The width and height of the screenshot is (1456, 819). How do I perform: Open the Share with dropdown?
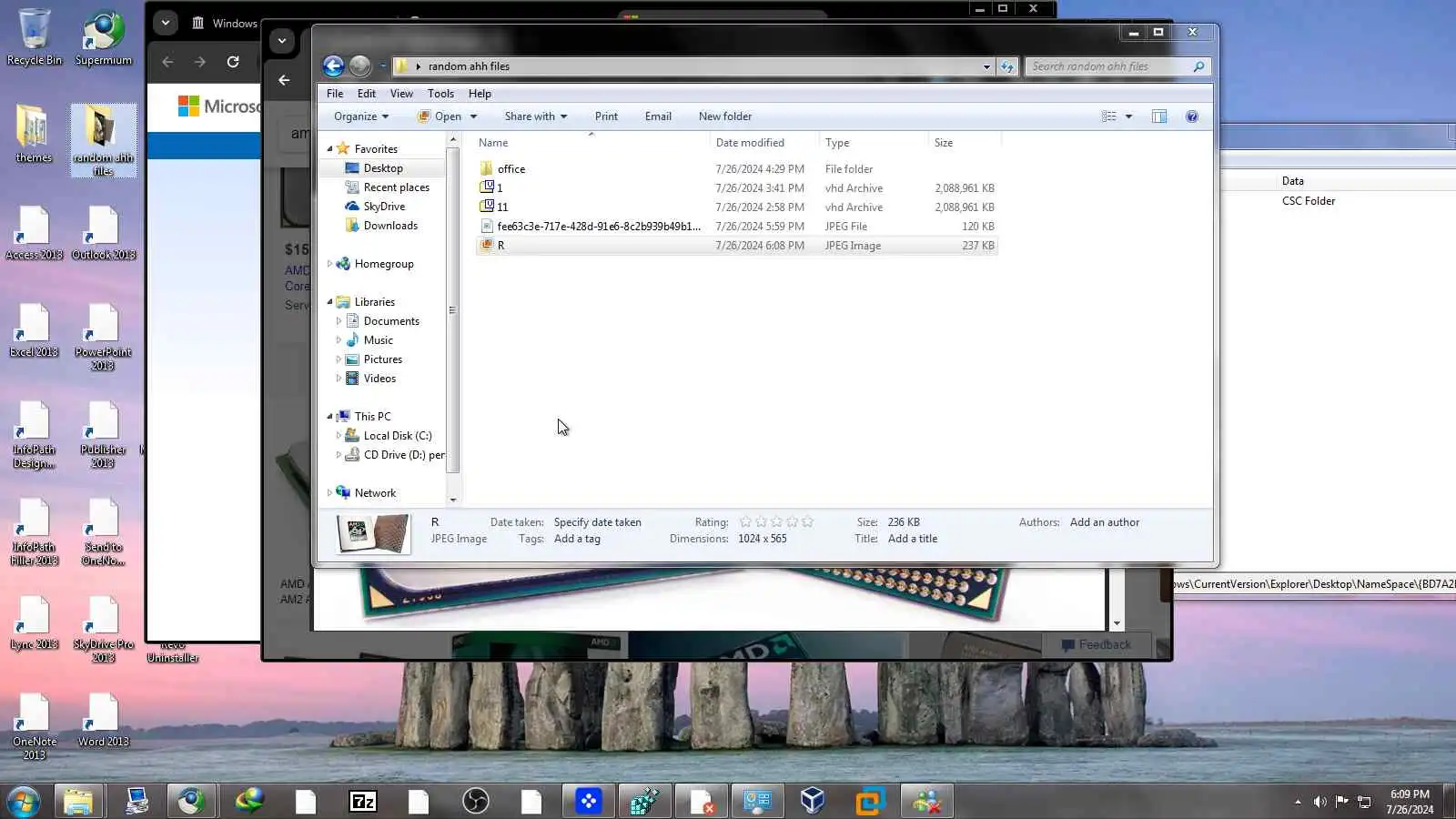(x=536, y=116)
